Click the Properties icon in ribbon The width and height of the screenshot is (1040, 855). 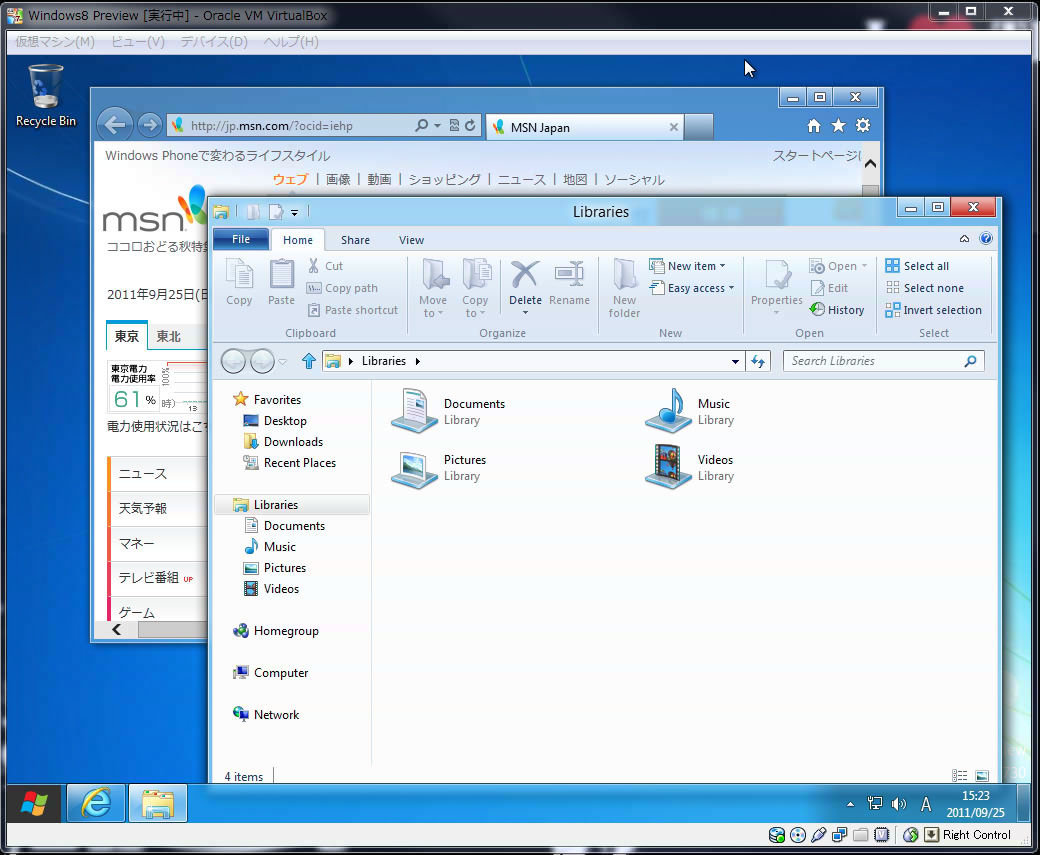coord(777,275)
